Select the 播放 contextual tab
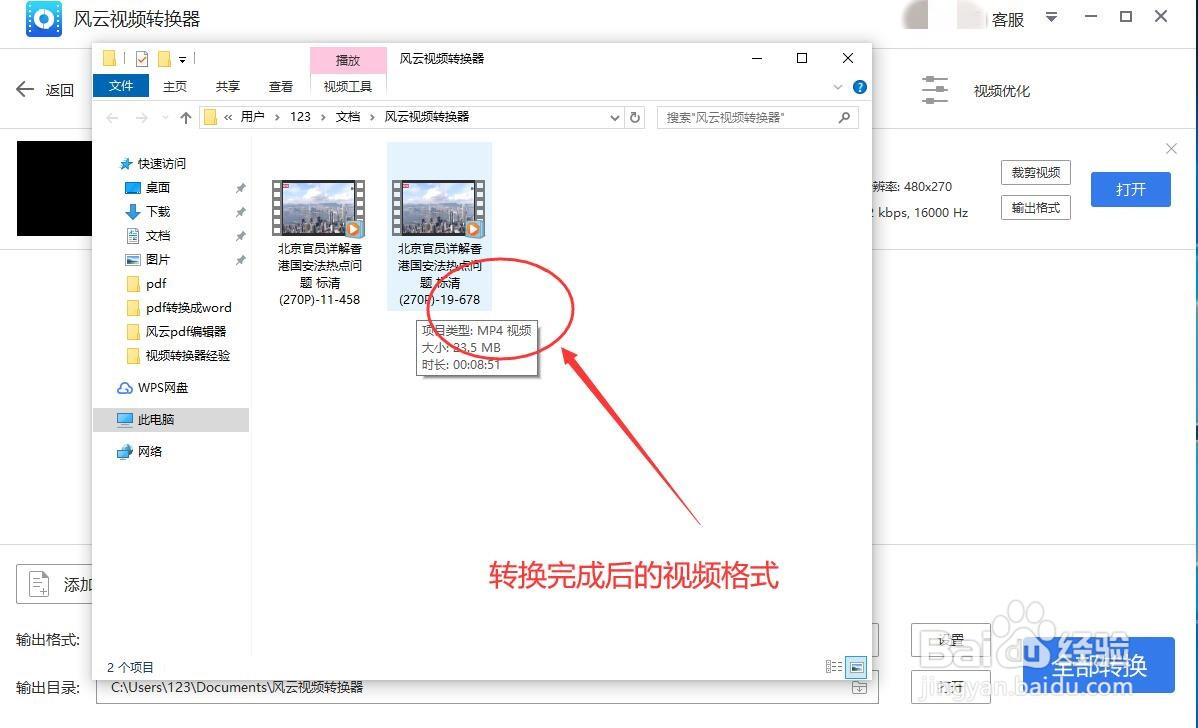This screenshot has height=728, width=1198. point(348,60)
